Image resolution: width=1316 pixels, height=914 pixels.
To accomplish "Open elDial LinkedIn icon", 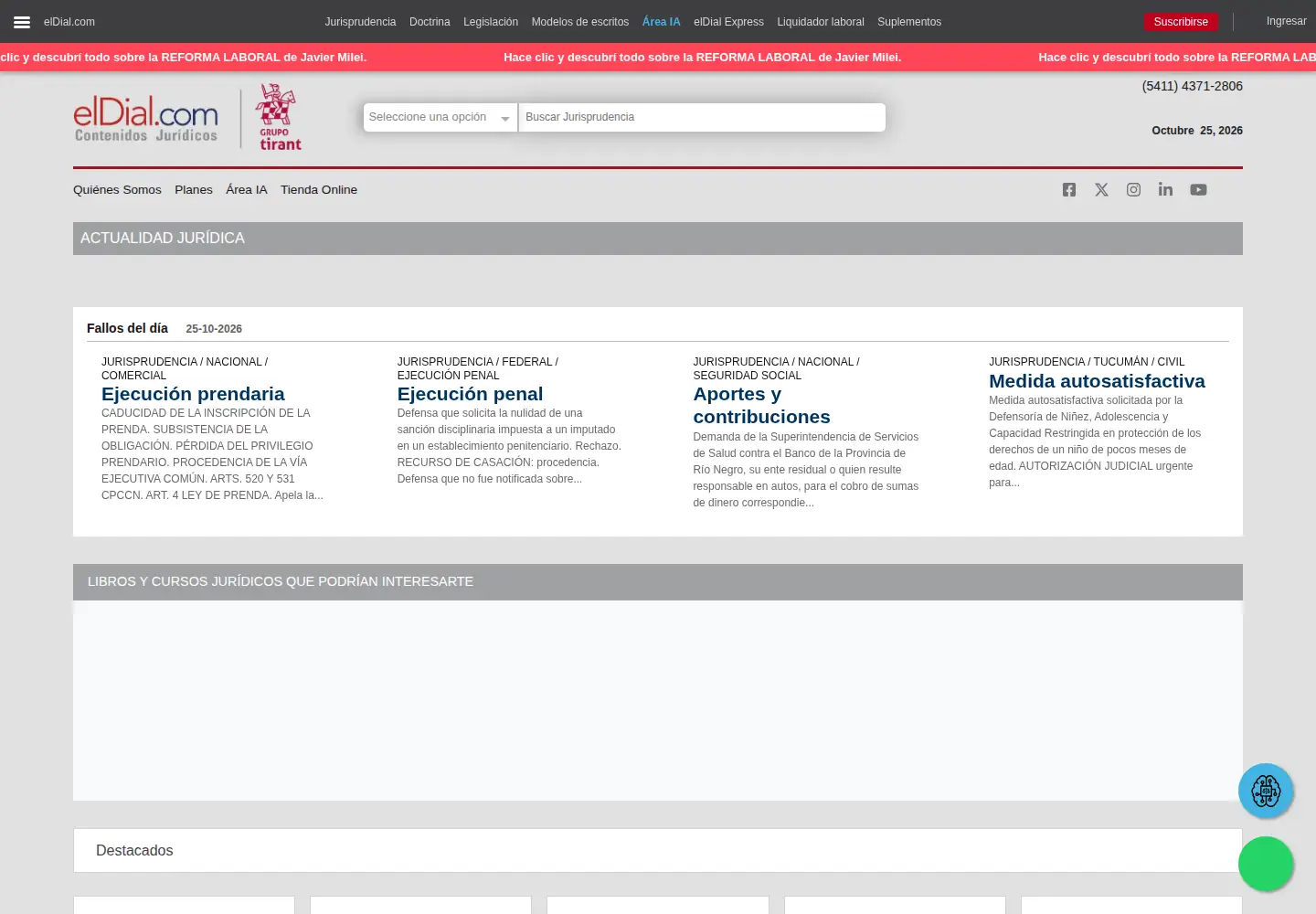I will (1165, 189).
